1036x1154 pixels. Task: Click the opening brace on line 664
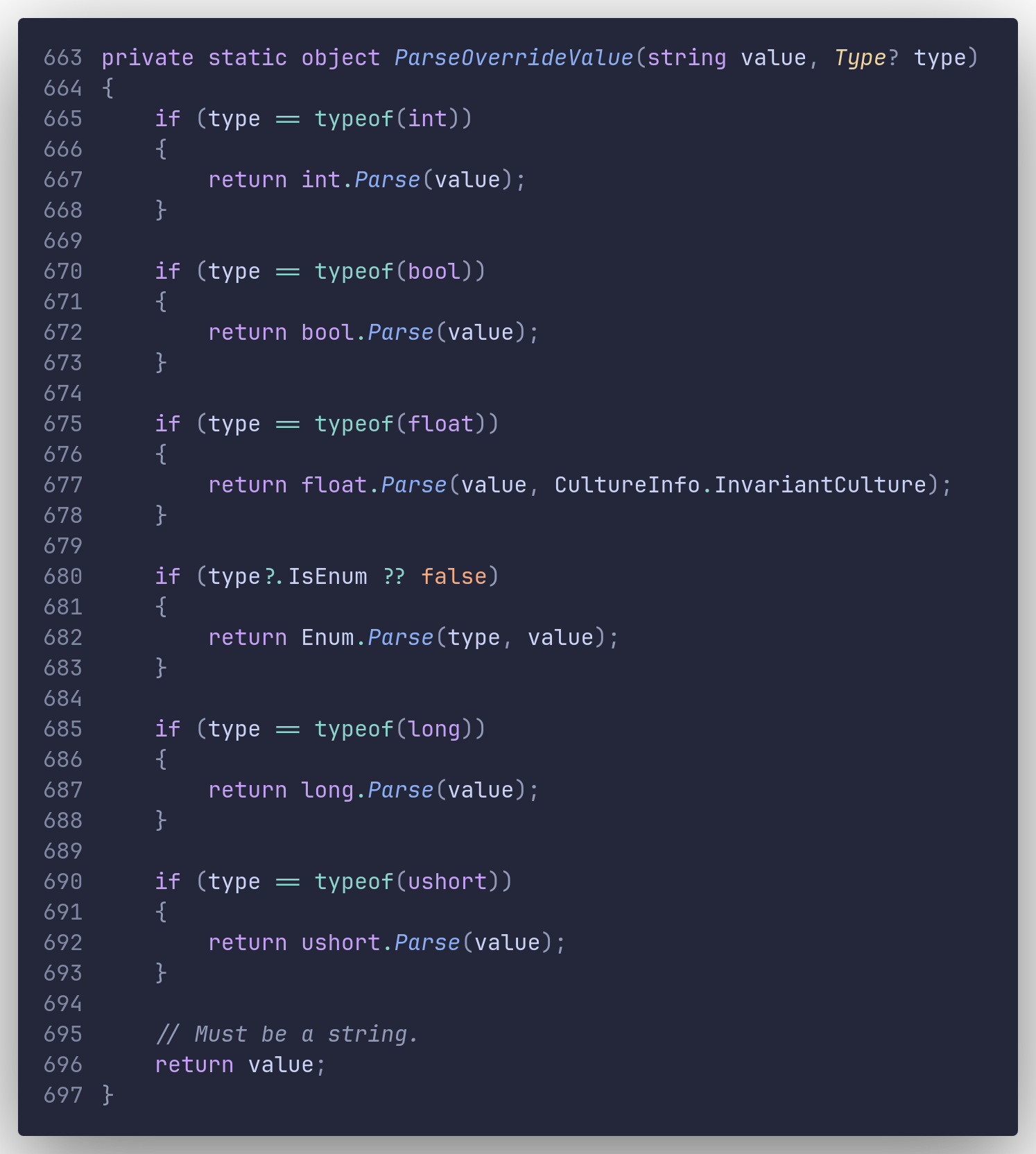coord(107,88)
